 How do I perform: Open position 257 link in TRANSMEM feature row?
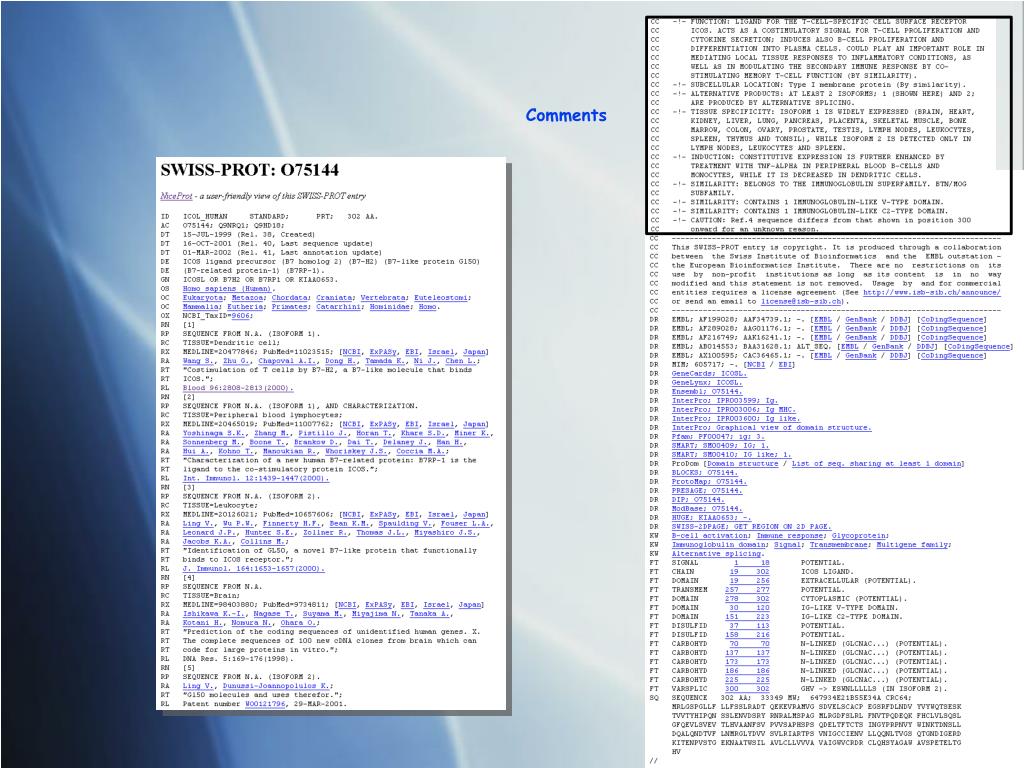tap(732, 590)
